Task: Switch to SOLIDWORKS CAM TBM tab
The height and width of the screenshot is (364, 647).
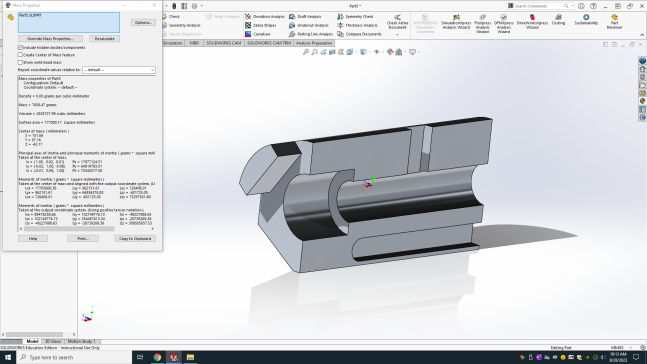Action: (269, 43)
